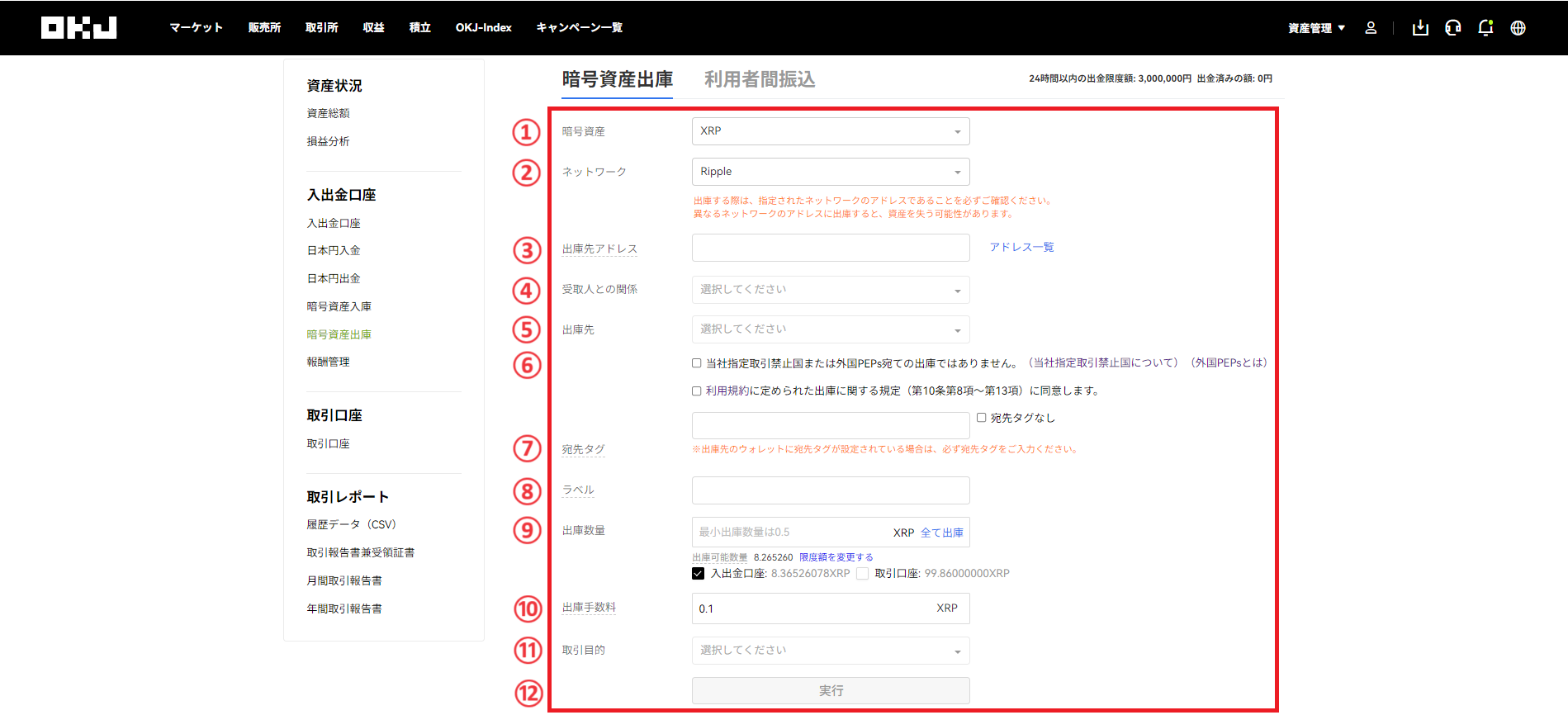Switch to the 利用者間振込 tab
Viewport: 1568px width, 715px height.
click(x=759, y=79)
